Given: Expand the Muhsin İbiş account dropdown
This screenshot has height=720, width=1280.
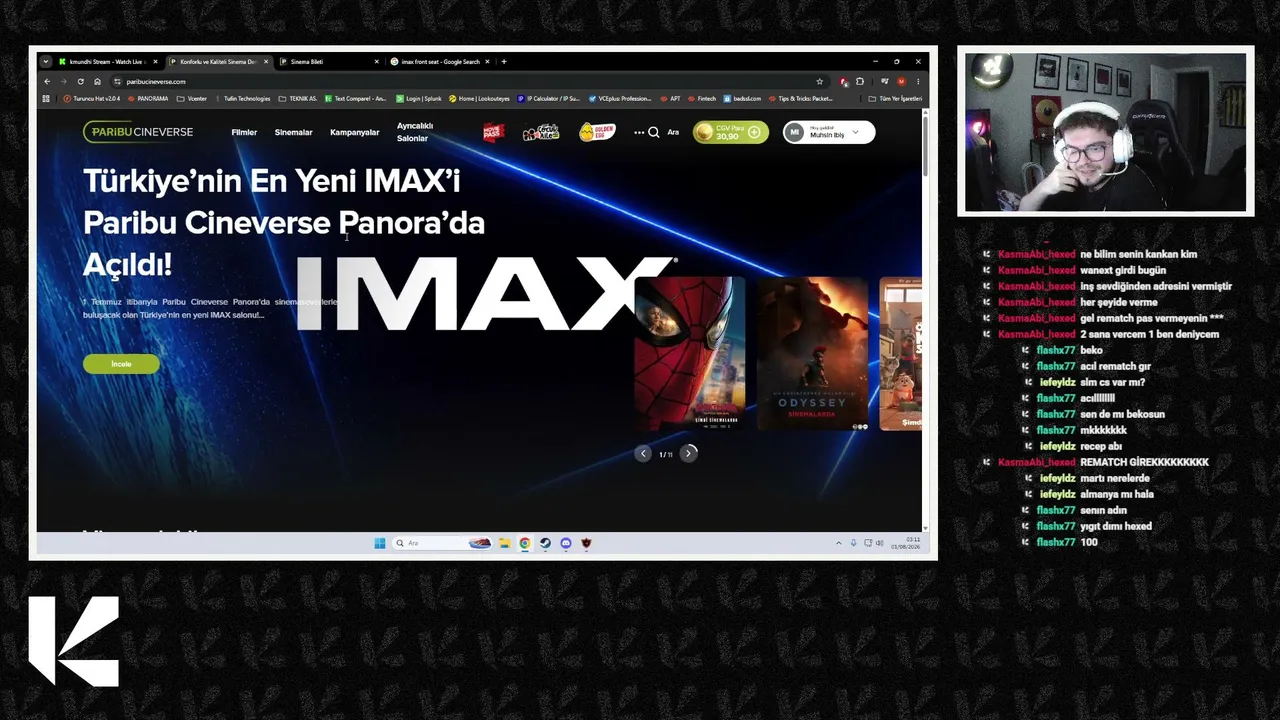Looking at the screenshot, I should pos(855,132).
